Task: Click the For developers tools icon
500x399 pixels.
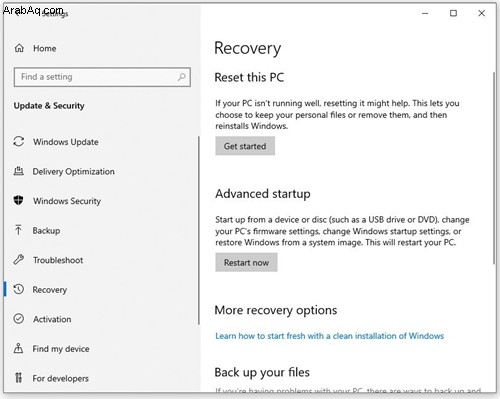Action: 18,378
